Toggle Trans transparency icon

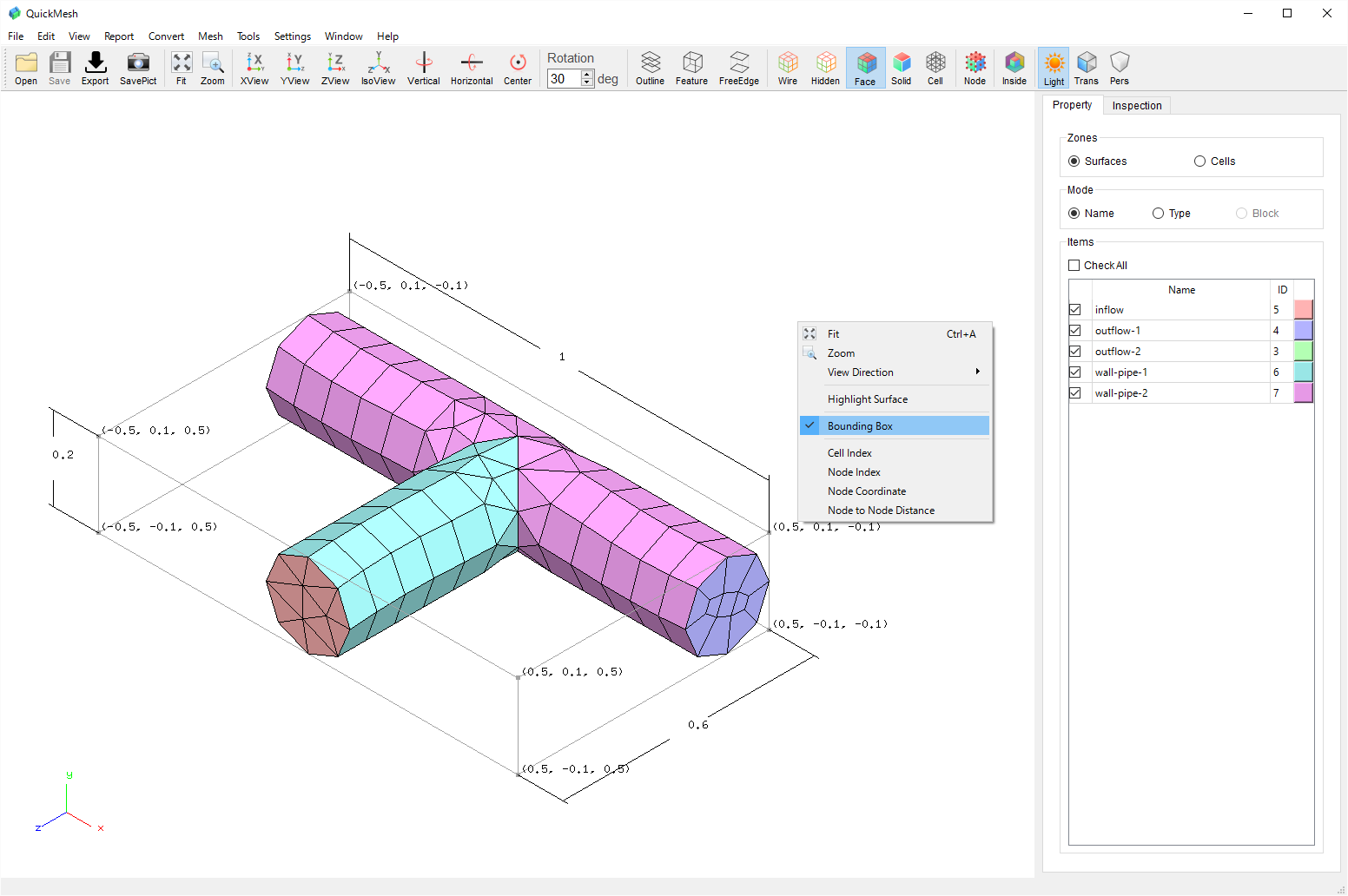pos(1087,68)
